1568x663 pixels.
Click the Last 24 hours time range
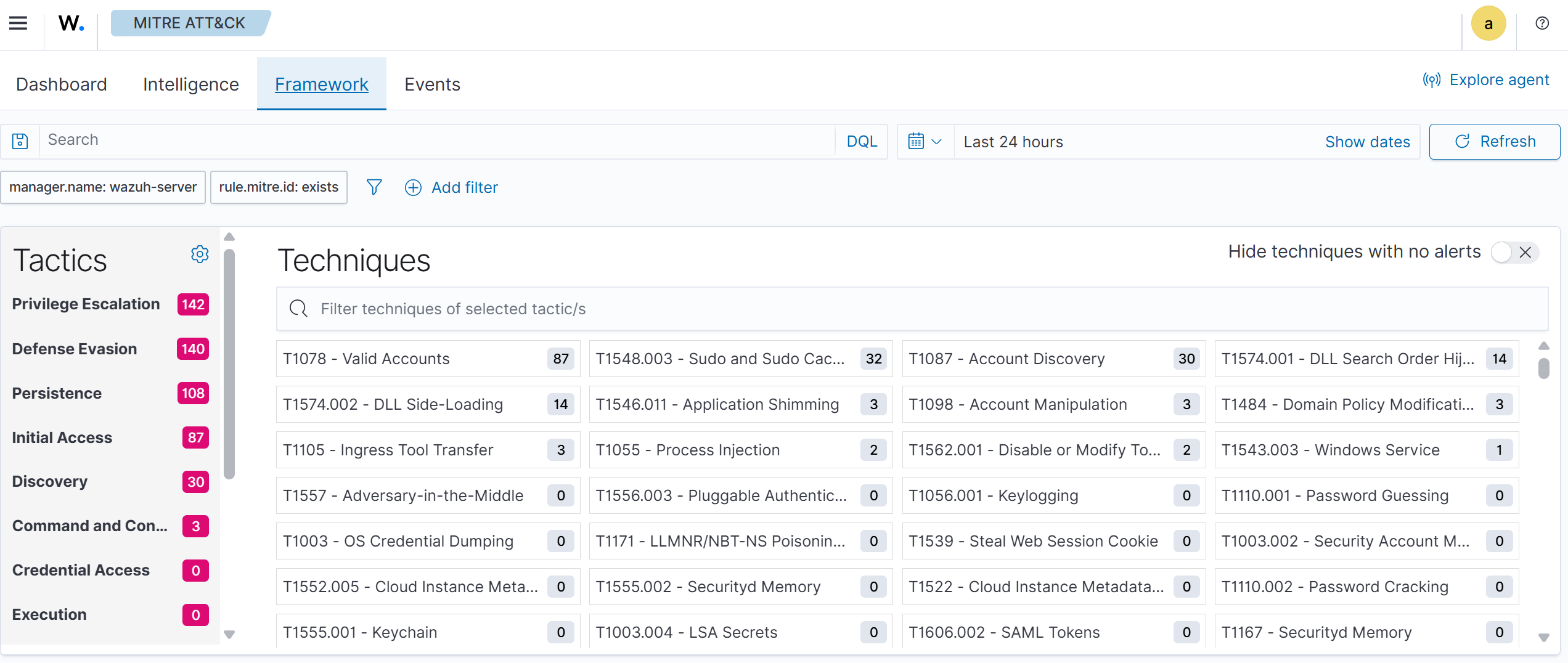pyautogui.click(x=1013, y=142)
